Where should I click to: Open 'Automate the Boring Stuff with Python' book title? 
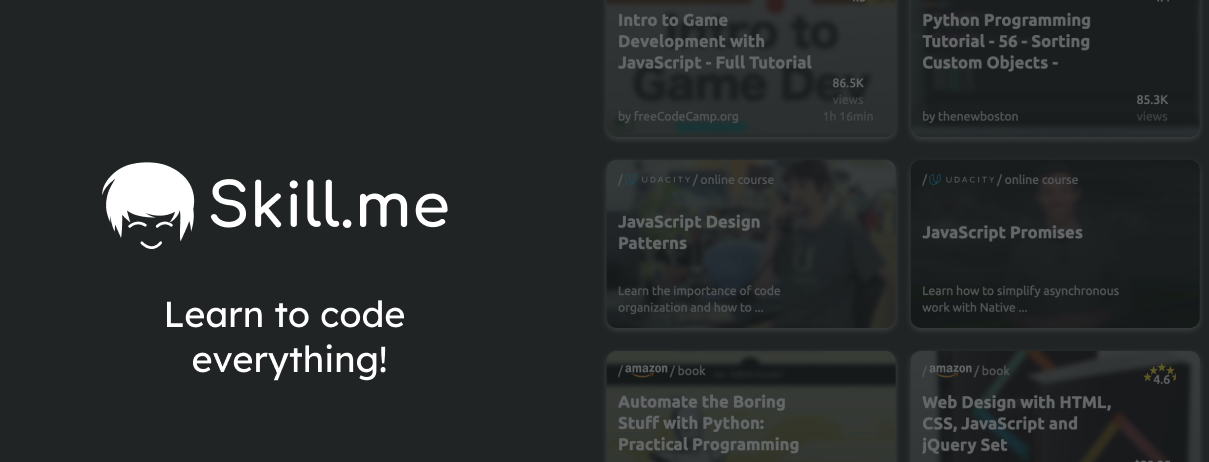click(708, 423)
